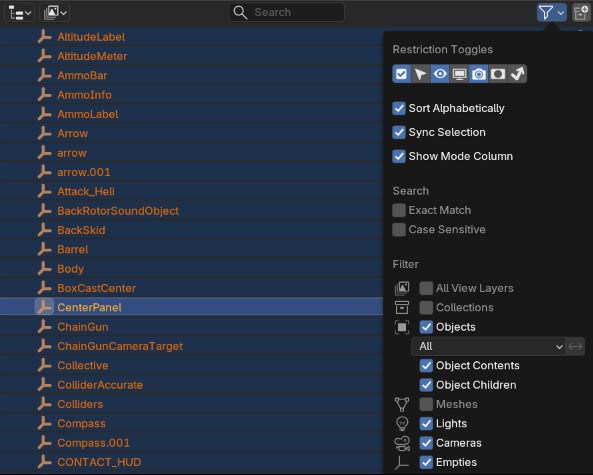Image resolution: width=593 pixels, height=475 pixels.
Task: Click the Cameras filter icon
Action: coord(402,443)
